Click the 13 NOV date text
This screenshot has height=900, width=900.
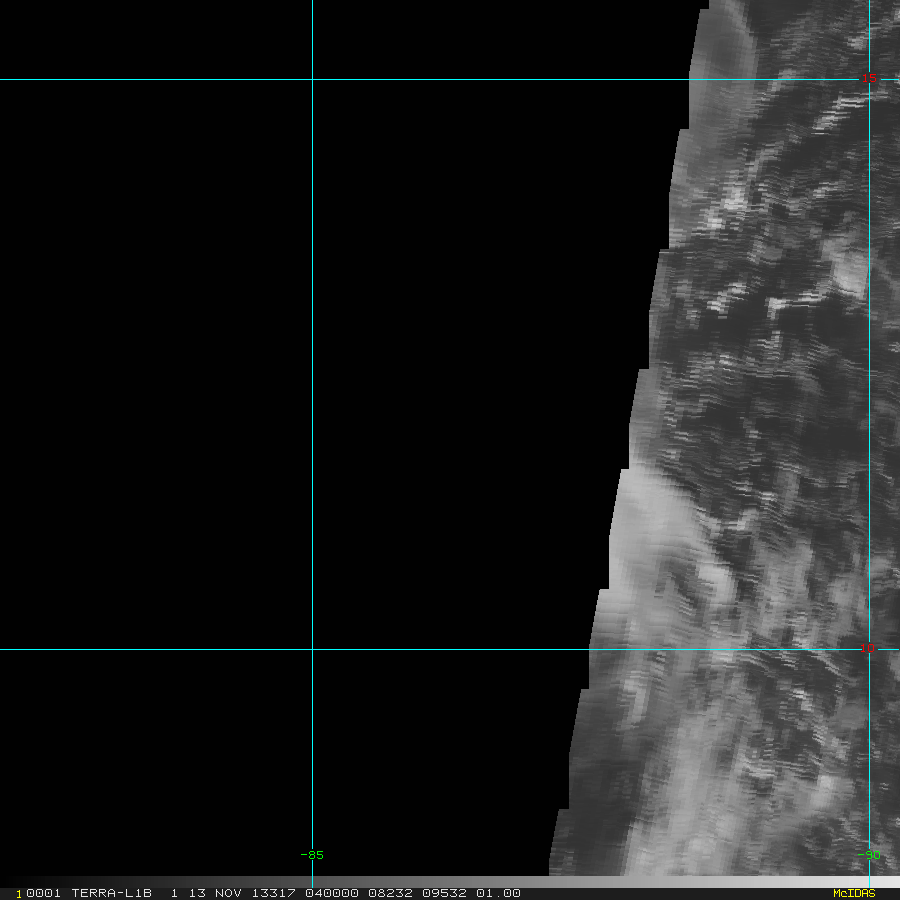[215, 893]
